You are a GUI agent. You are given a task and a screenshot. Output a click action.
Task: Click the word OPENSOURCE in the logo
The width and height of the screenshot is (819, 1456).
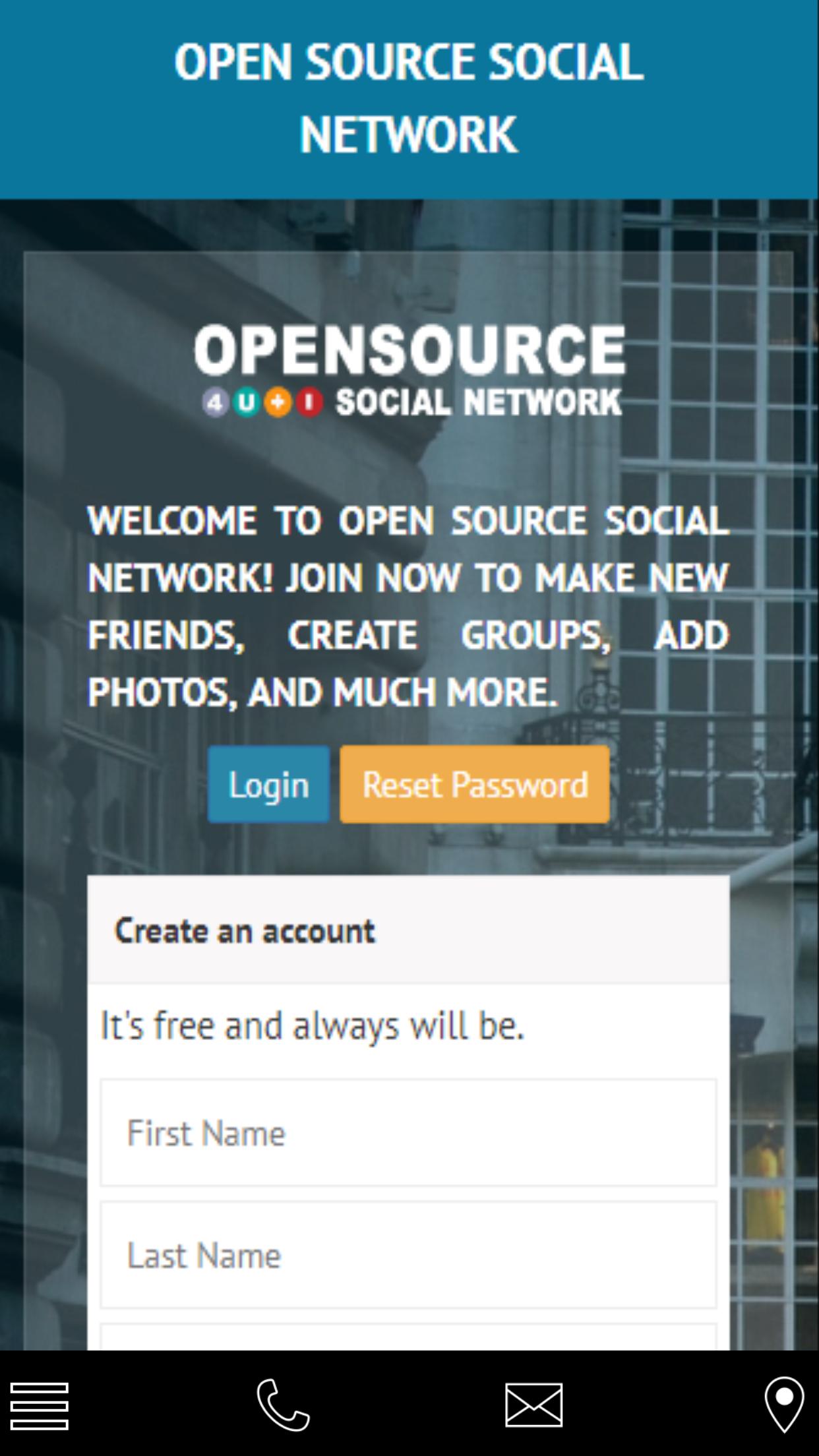coord(409,349)
